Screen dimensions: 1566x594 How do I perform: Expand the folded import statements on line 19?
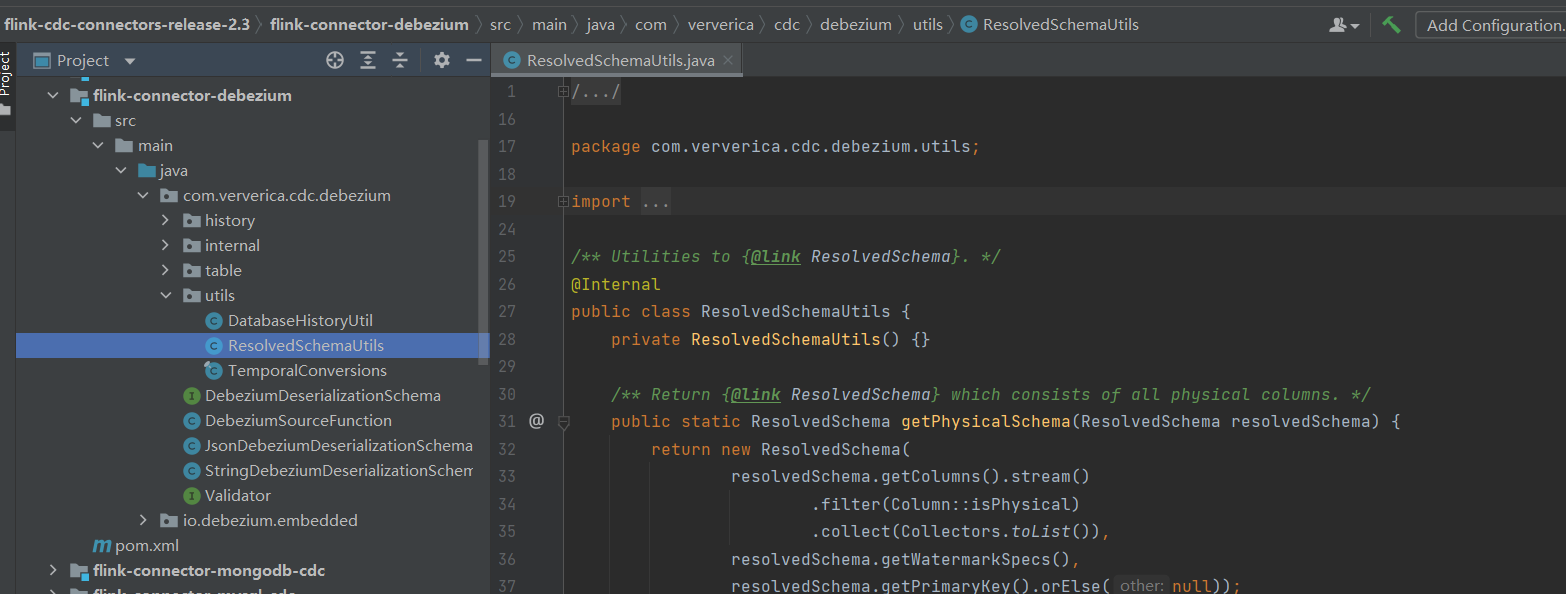point(562,201)
